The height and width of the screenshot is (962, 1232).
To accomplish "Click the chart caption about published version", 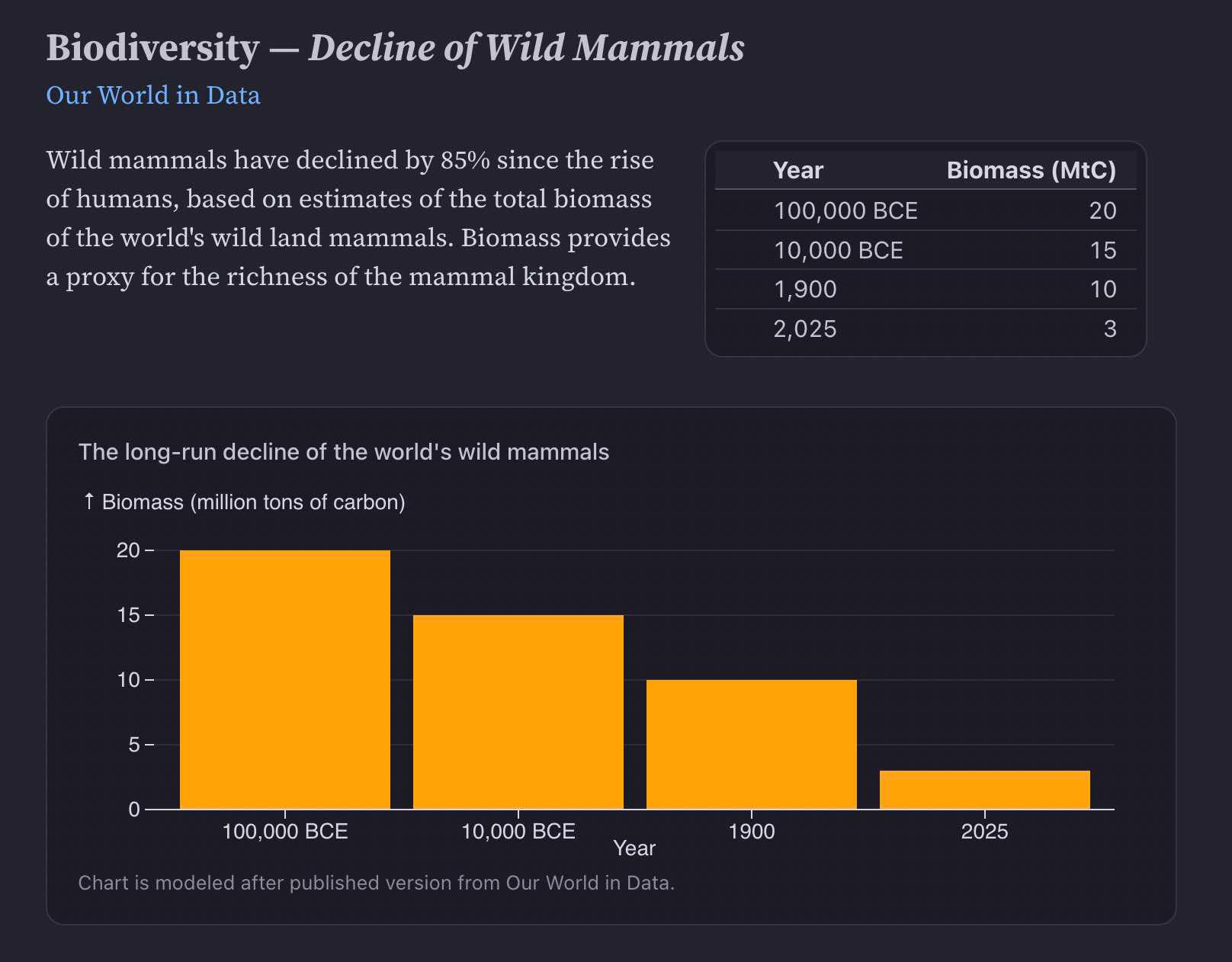I will (x=376, y=883).
